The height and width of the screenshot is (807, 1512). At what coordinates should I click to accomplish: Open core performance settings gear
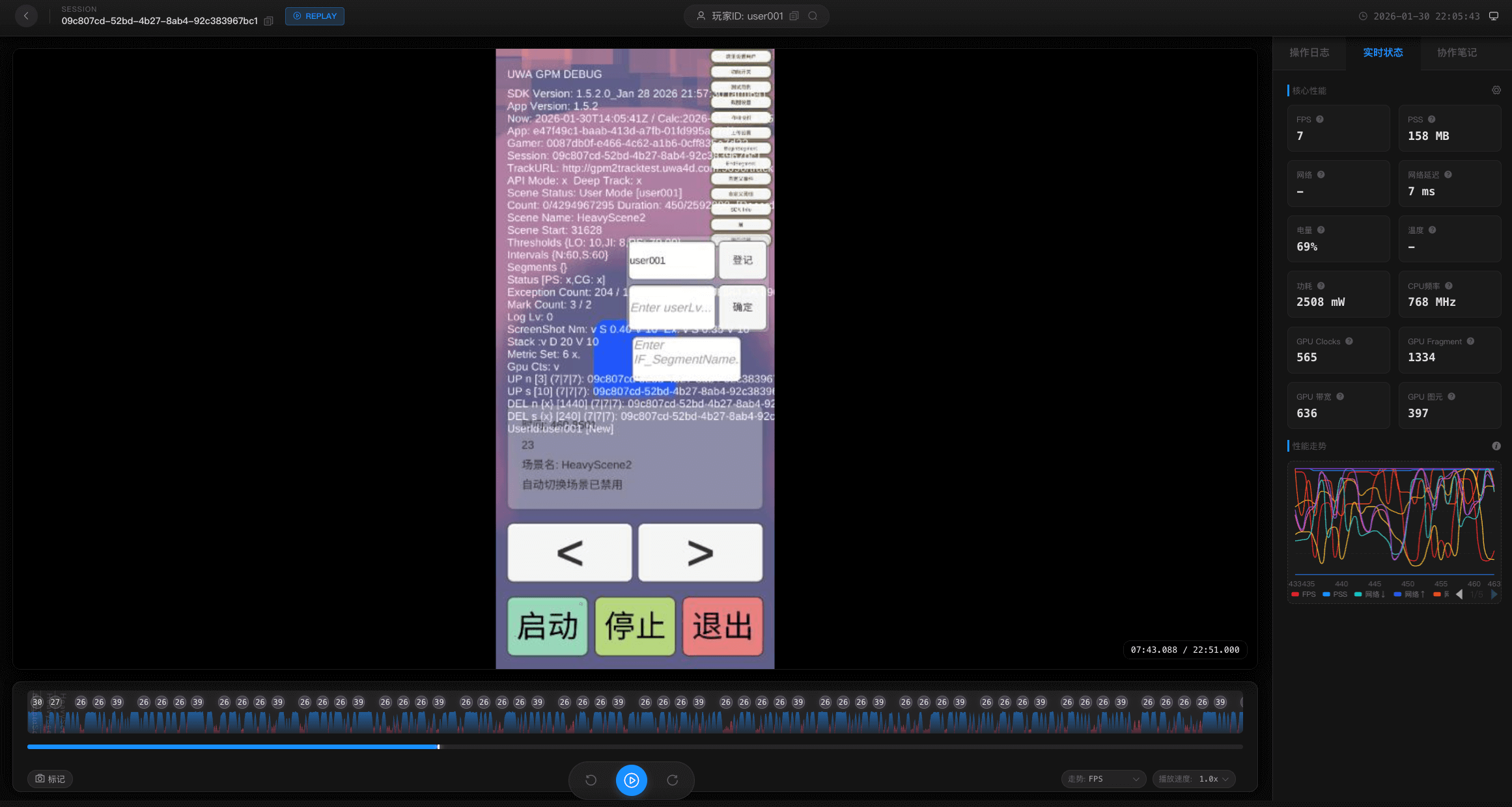coord(1496,90)
